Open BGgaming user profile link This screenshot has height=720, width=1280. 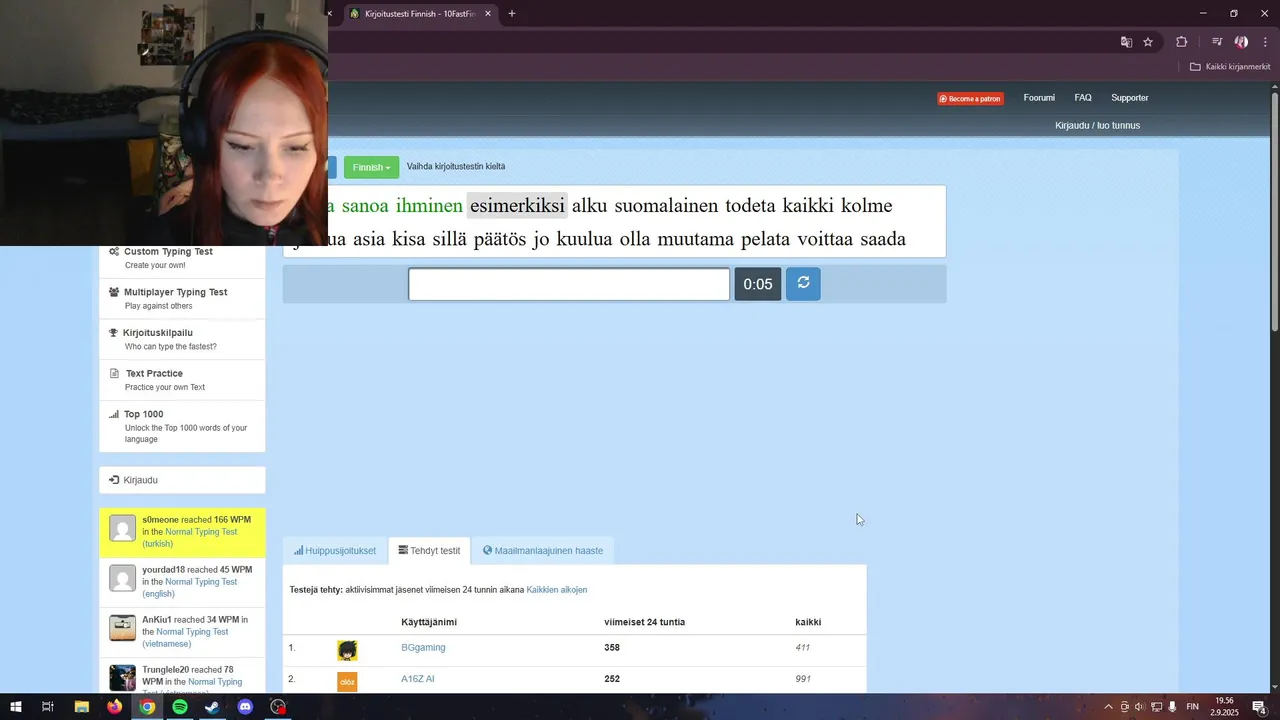tap(423, 648)
